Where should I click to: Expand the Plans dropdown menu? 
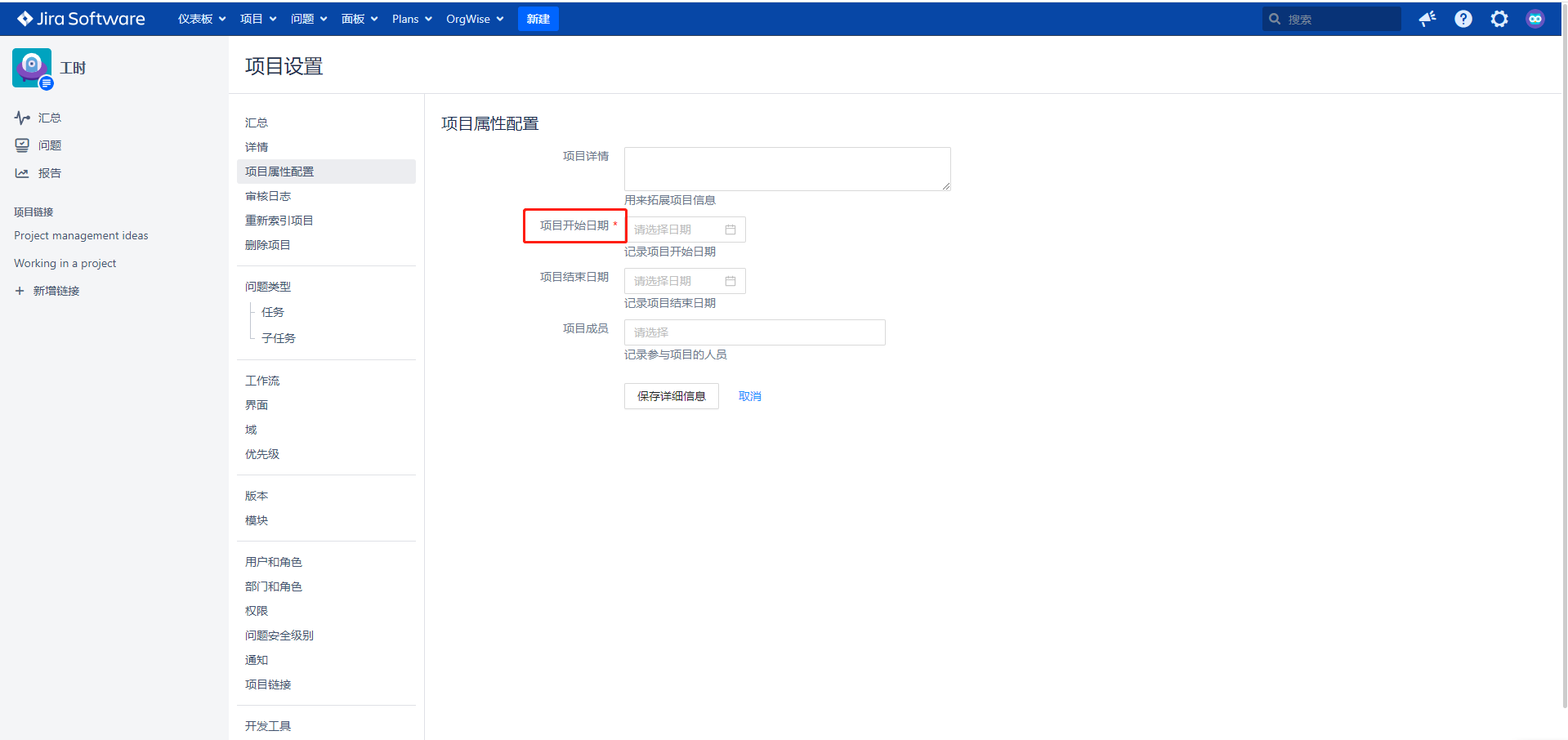pyautogui.click(x=412, y=19)
